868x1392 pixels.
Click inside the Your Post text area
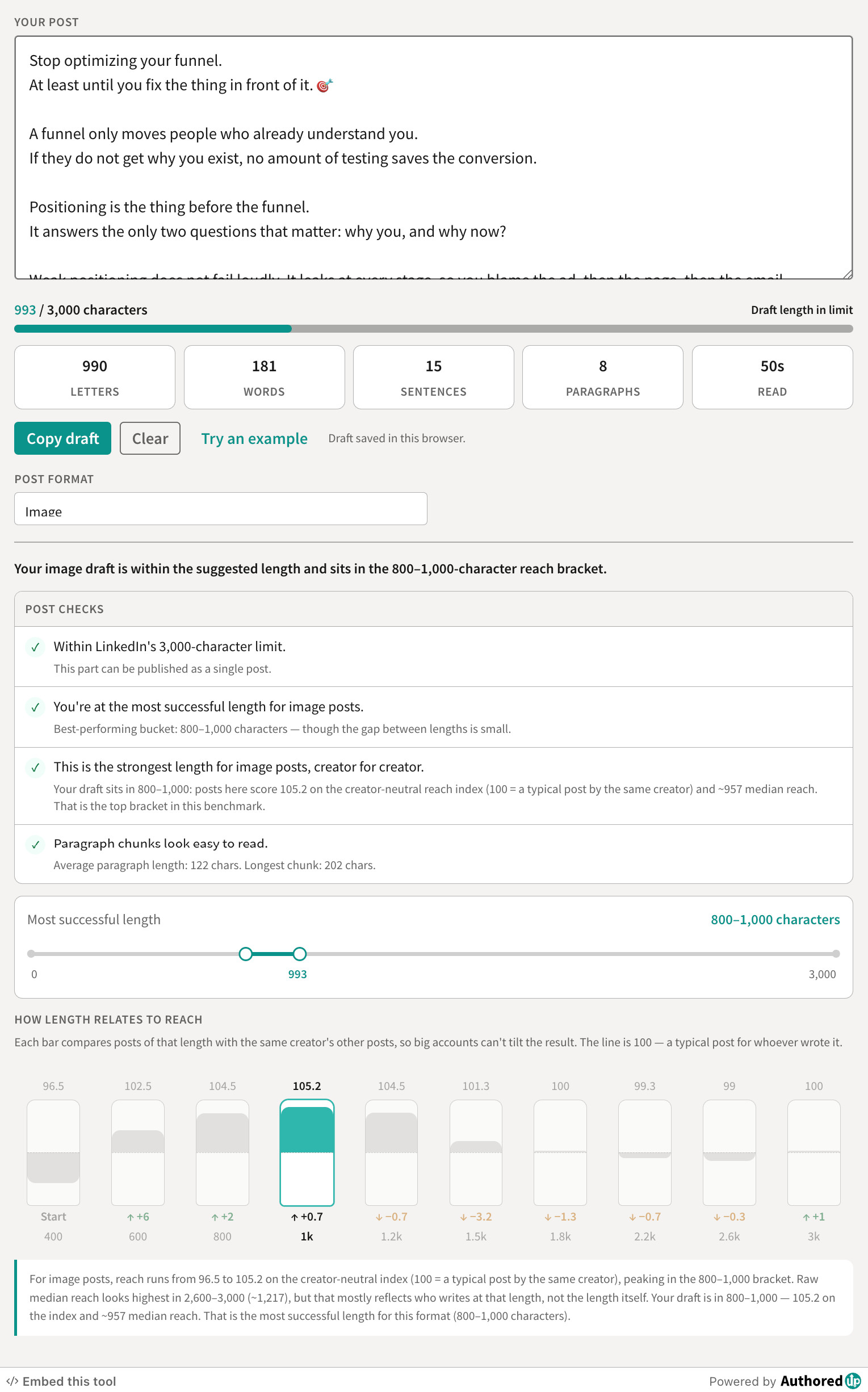tap(433, 158)
